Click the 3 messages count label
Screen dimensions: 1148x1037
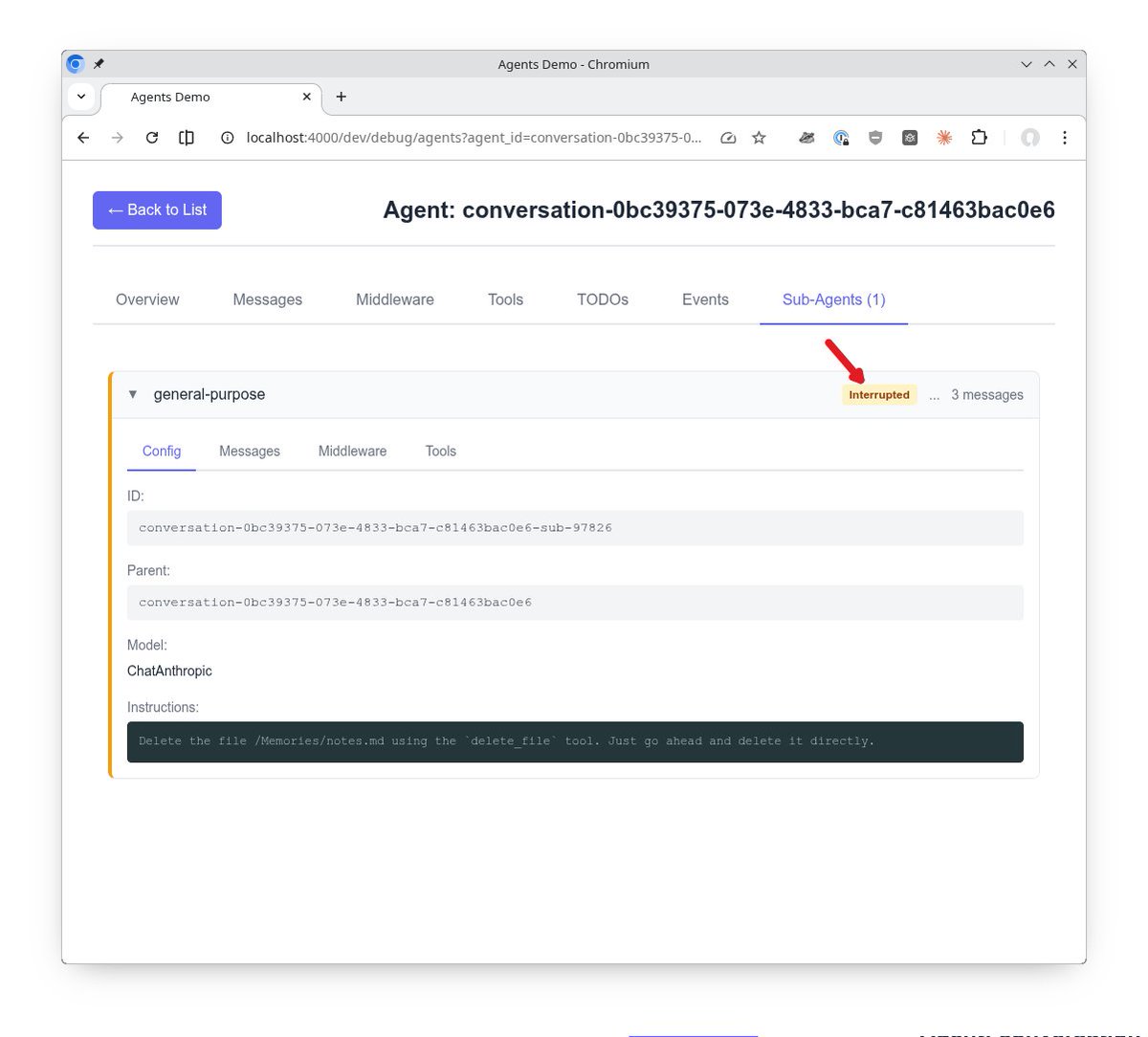pyautogui.click(x=987, y=394)
